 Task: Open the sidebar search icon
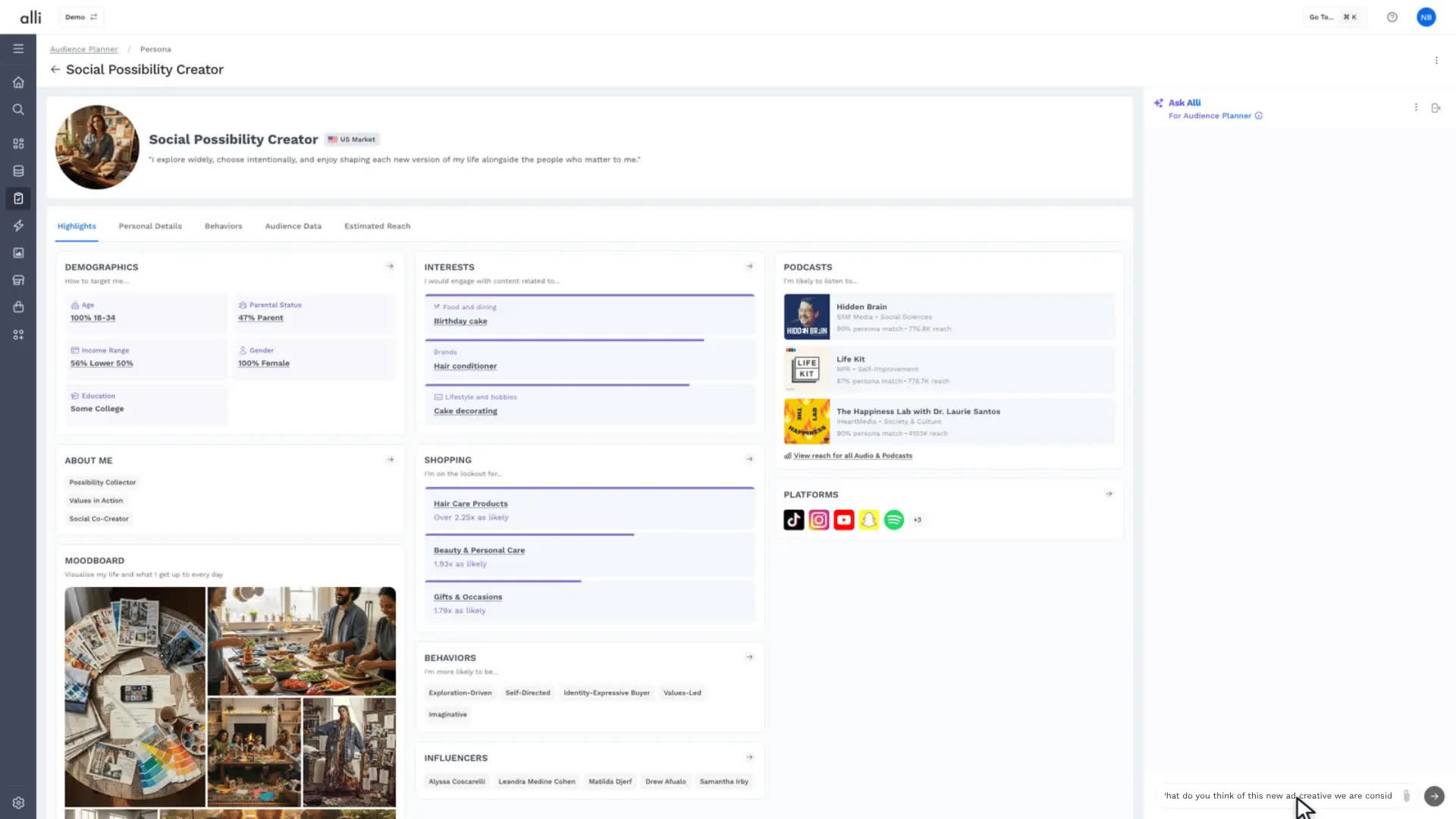[18, 109]
